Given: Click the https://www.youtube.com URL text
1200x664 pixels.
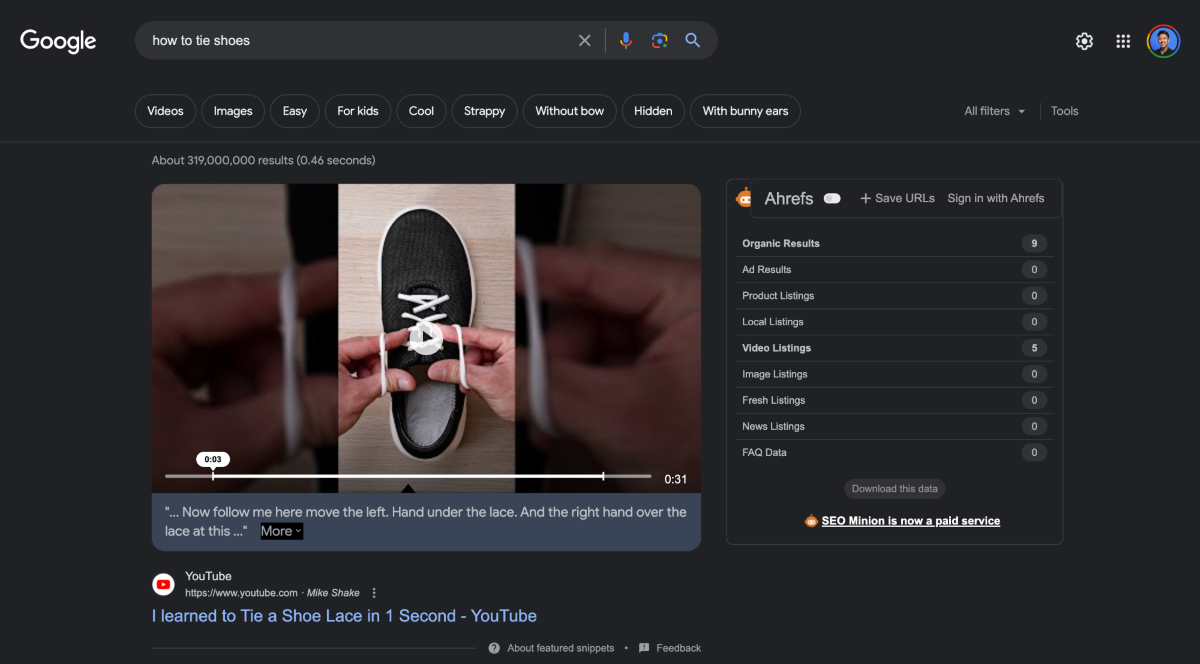Looking at the screenshot, I should click(x=241, y=593).
